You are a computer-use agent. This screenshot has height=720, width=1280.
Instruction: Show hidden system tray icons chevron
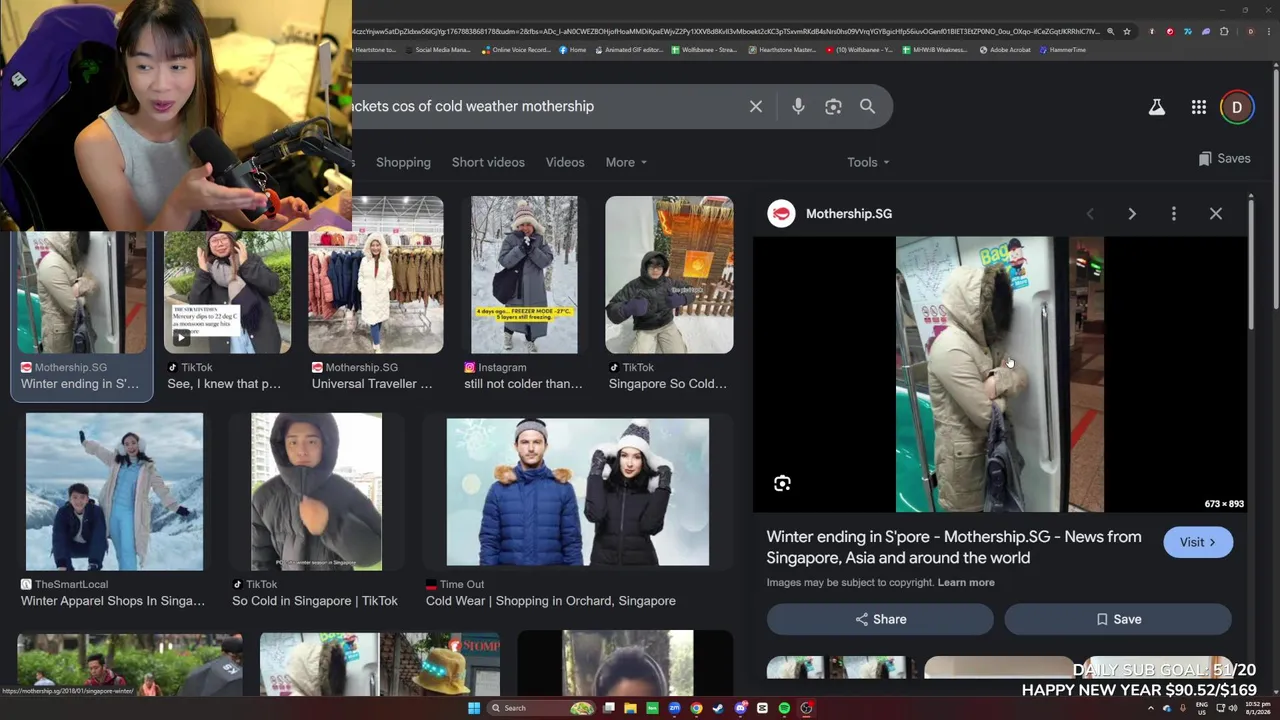(1150, 708)
